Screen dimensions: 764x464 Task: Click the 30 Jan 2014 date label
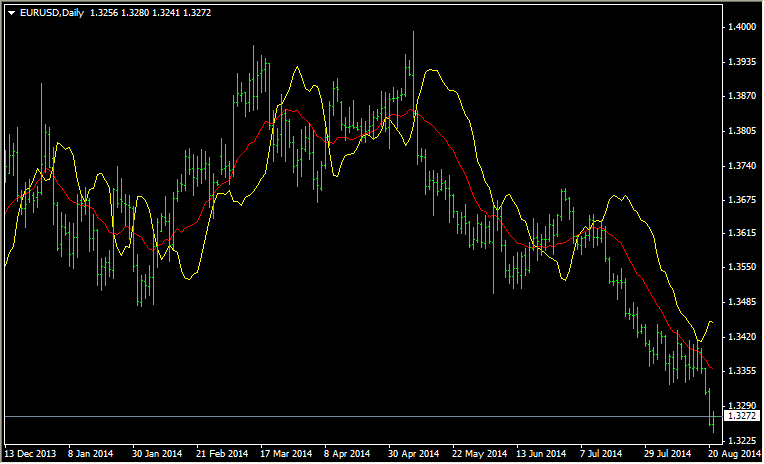158,454
